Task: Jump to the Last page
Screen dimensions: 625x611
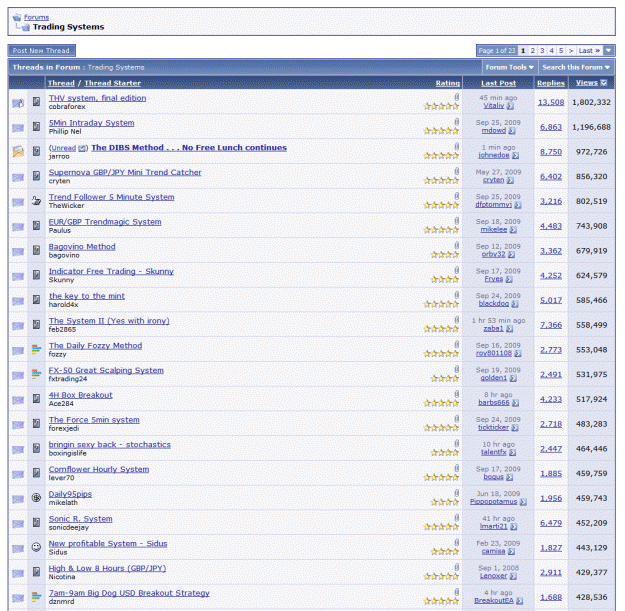Action: point(589,51)
